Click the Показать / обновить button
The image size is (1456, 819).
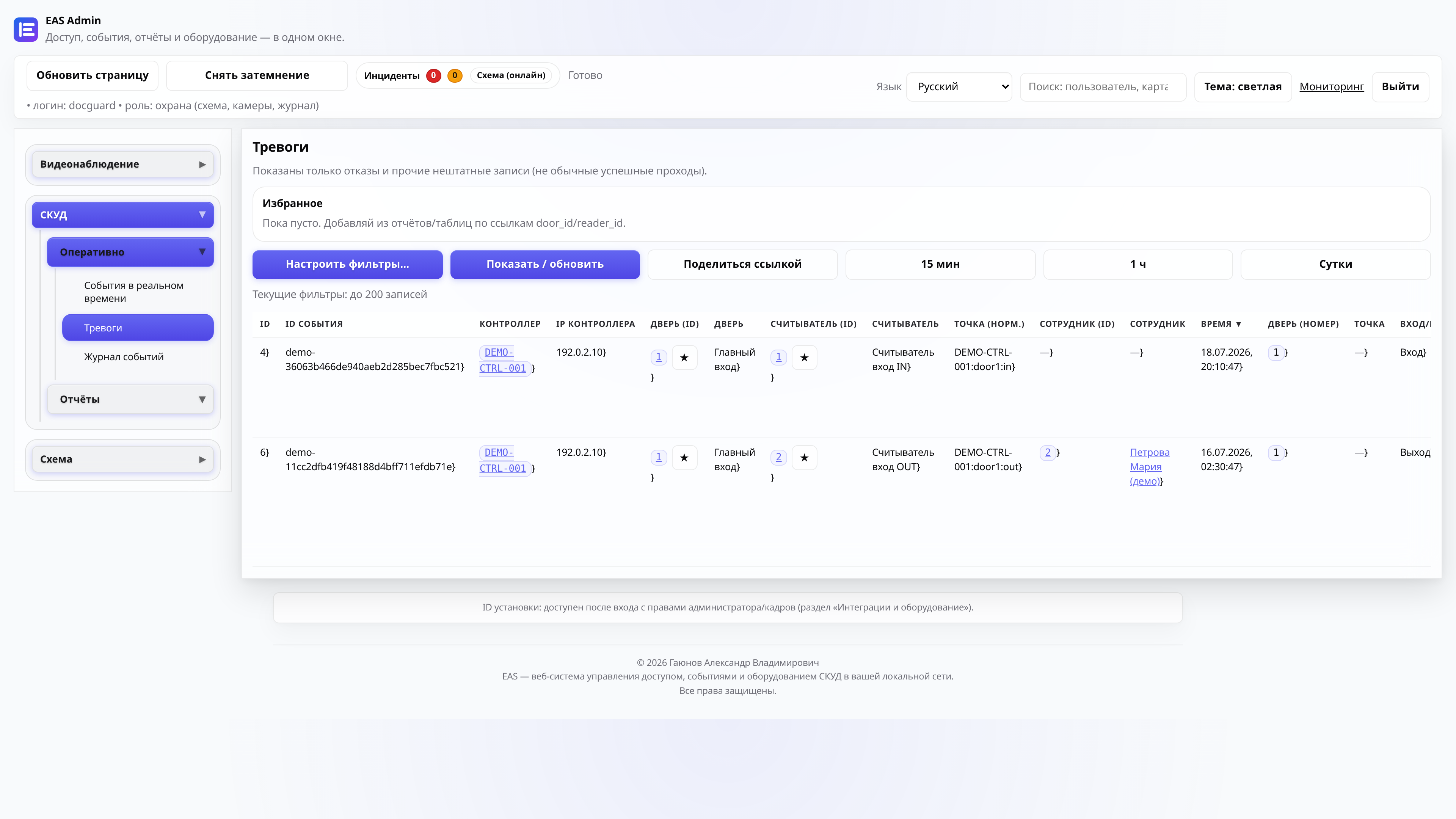(x=545, y=264)
